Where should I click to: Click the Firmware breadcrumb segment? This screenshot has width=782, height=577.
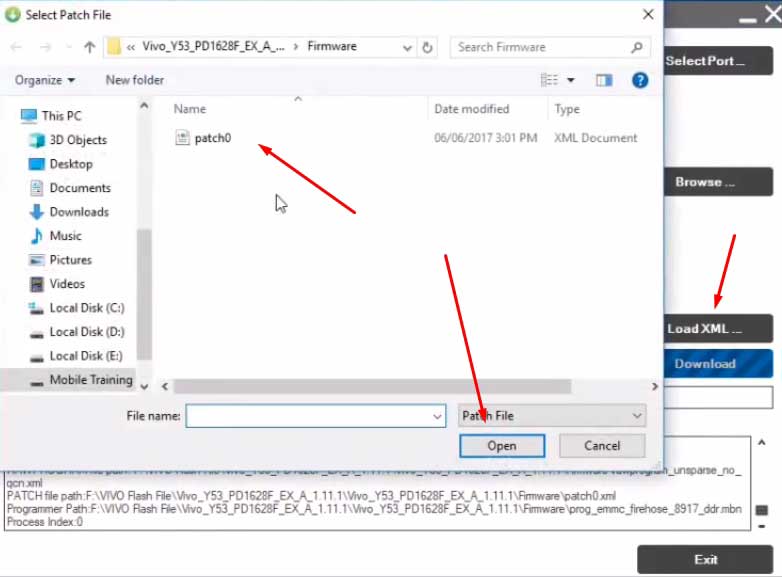point(332,46)
